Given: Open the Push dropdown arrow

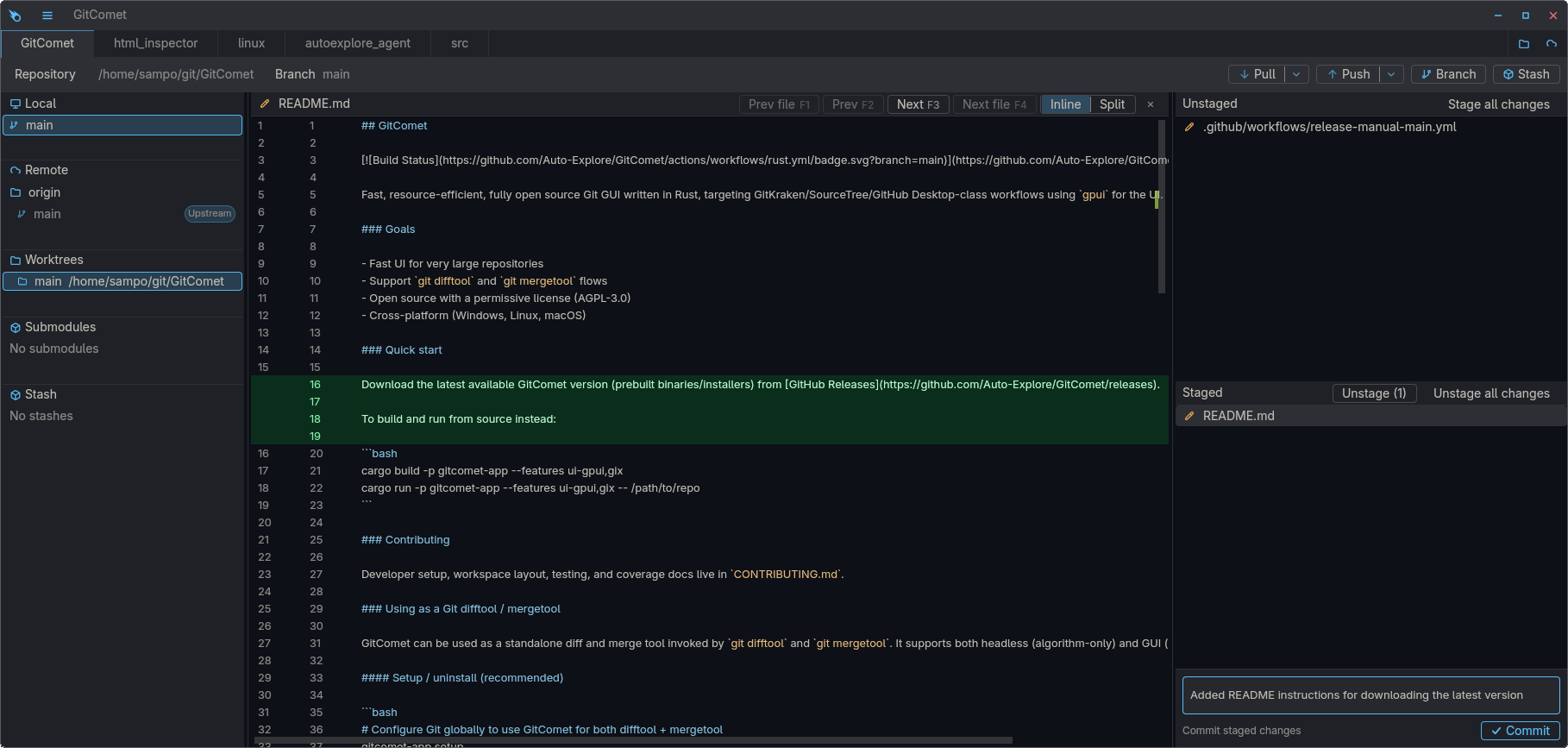Looking at the screenshot, I should tap(1391, 74).
